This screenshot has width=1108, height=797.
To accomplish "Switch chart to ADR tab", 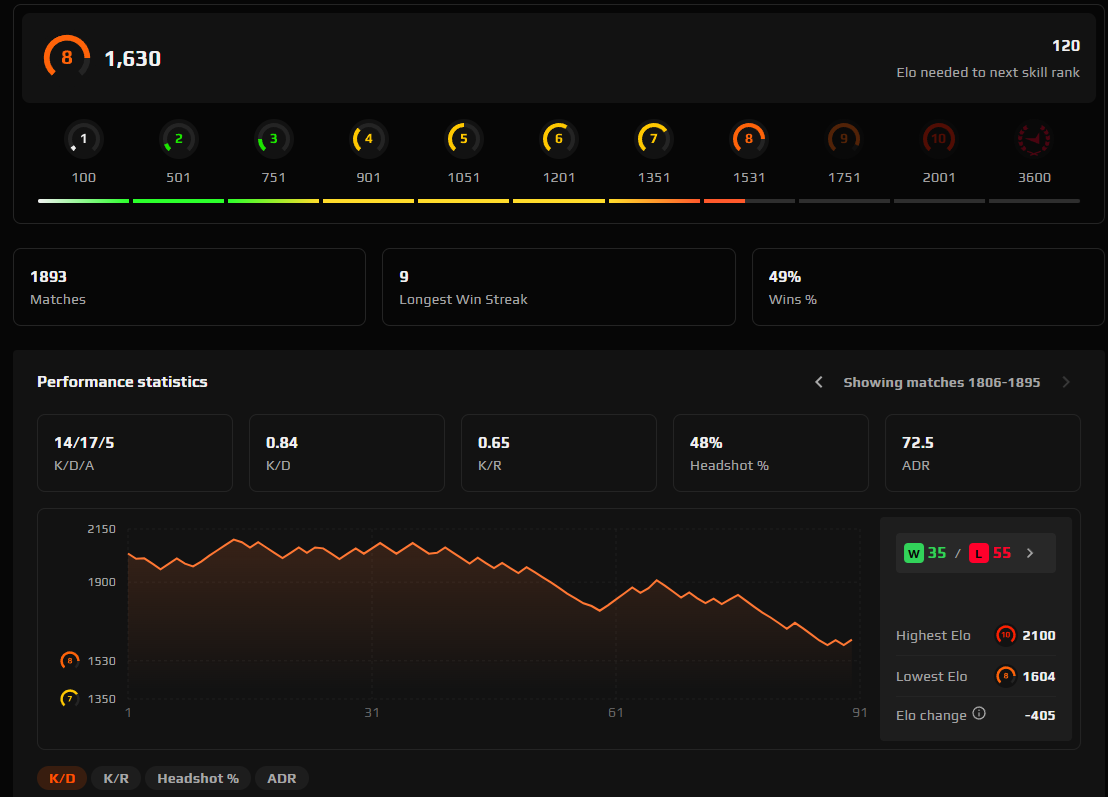I will [x=281, y=778].
